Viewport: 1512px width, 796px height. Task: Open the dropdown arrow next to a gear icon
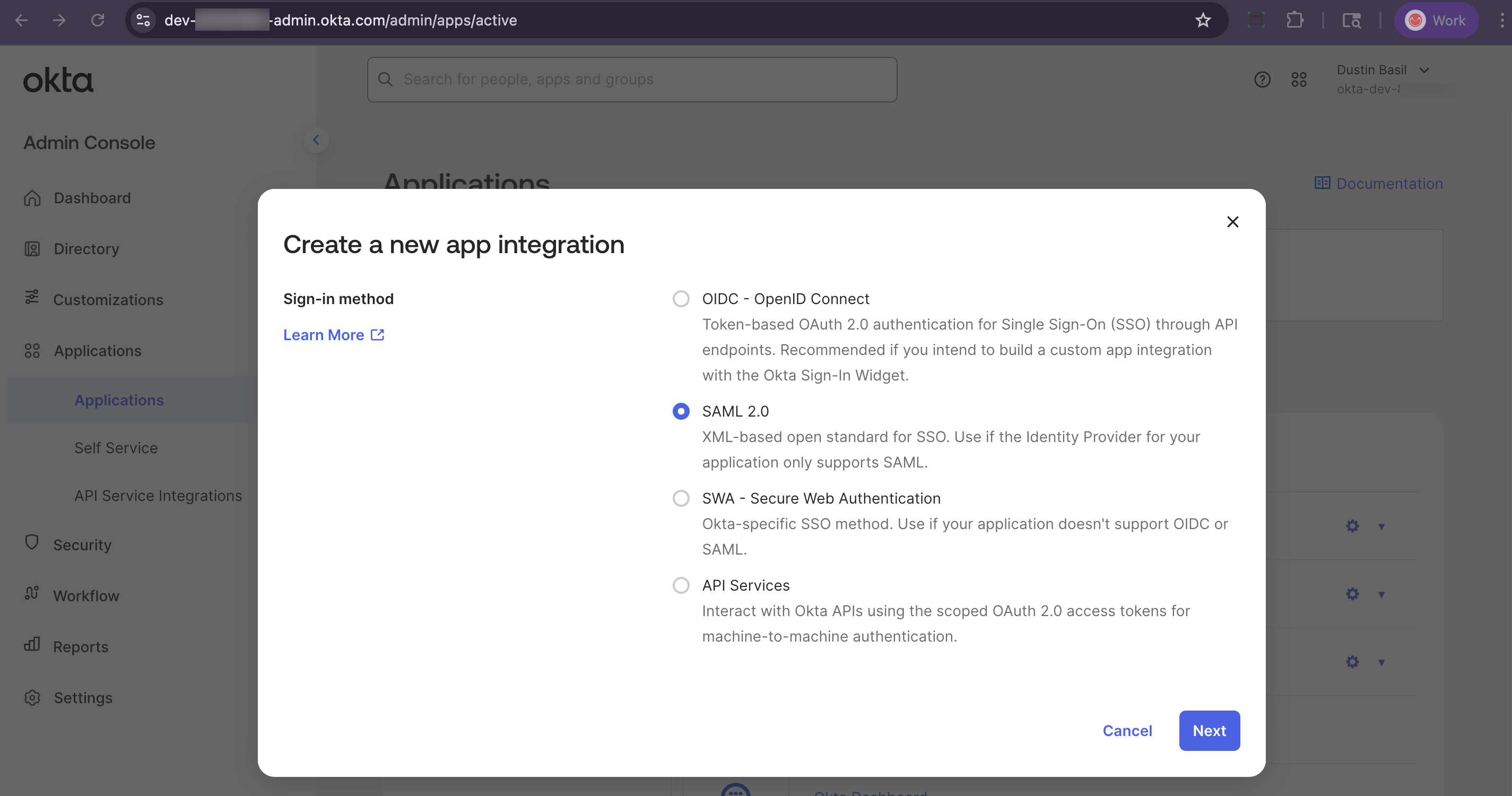pyautogui.click(x=1381, y=526)
